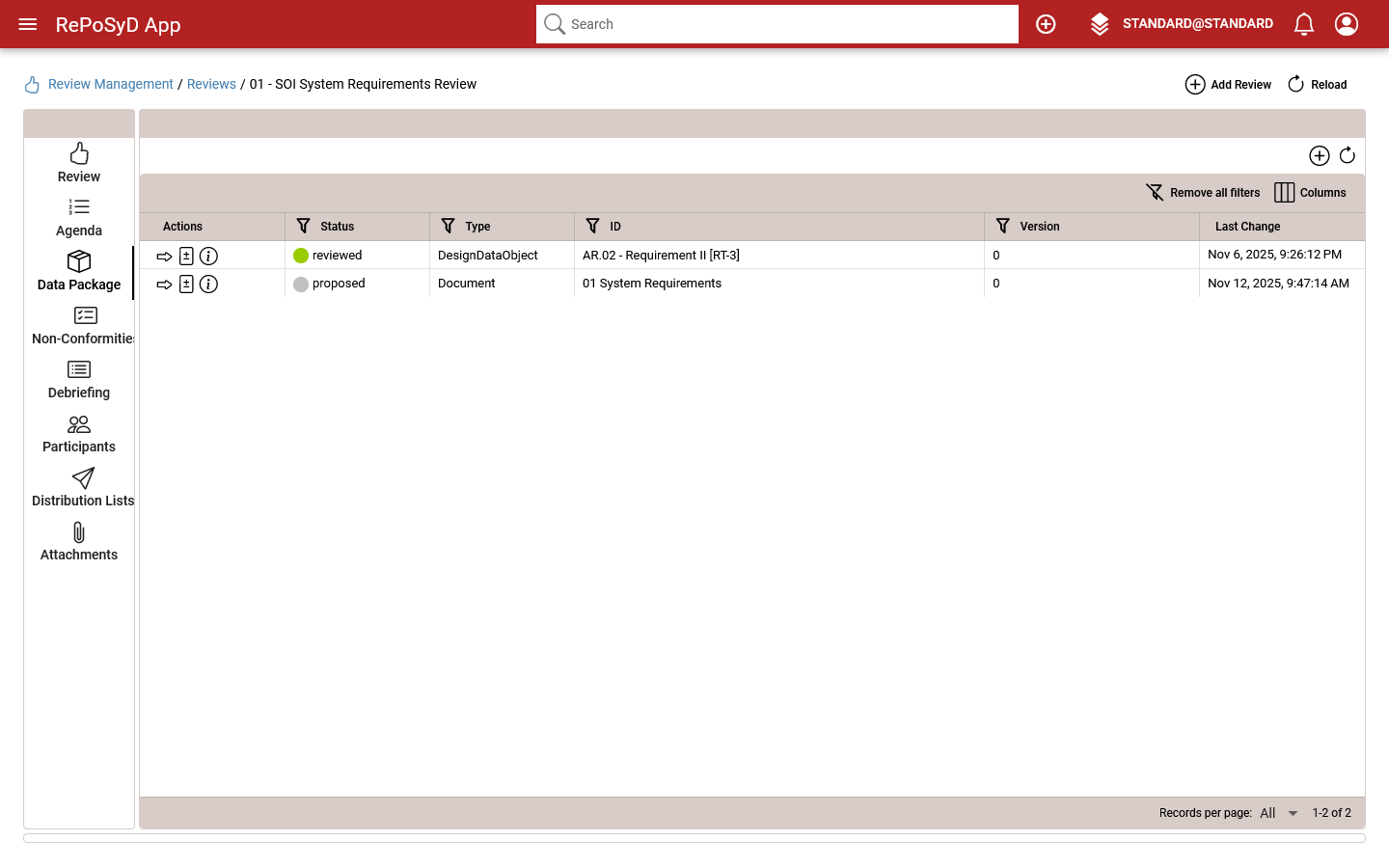This screenshot has height=868, width=1389.
Task: Open the Records per page dropdown
Action: pyautogui.click(x=1279, y=813)
